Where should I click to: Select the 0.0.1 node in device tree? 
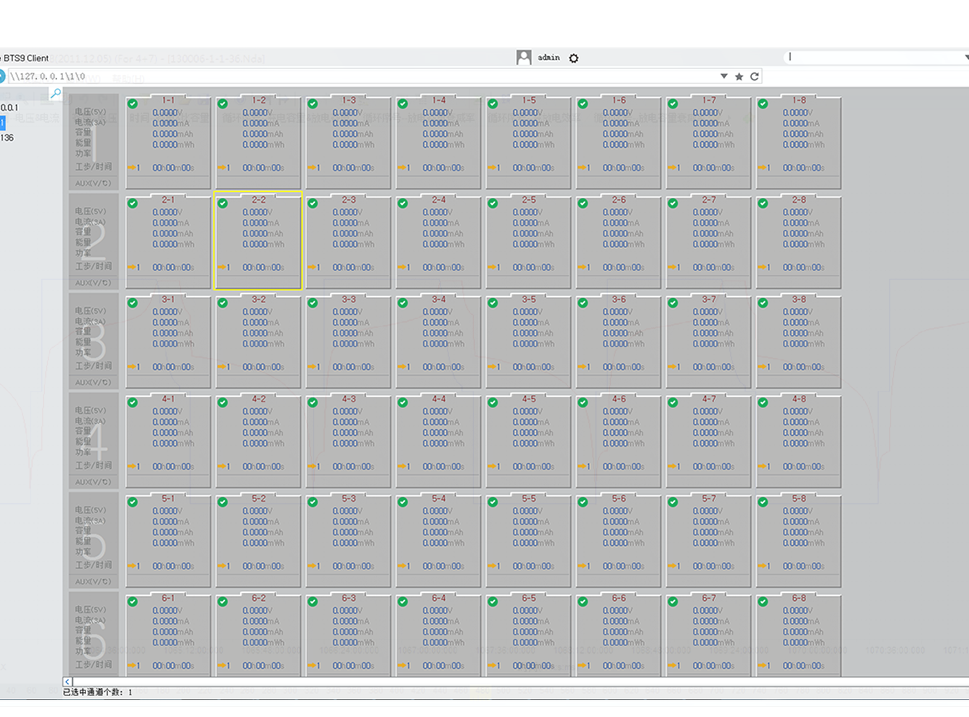click(x=9, y=107)
